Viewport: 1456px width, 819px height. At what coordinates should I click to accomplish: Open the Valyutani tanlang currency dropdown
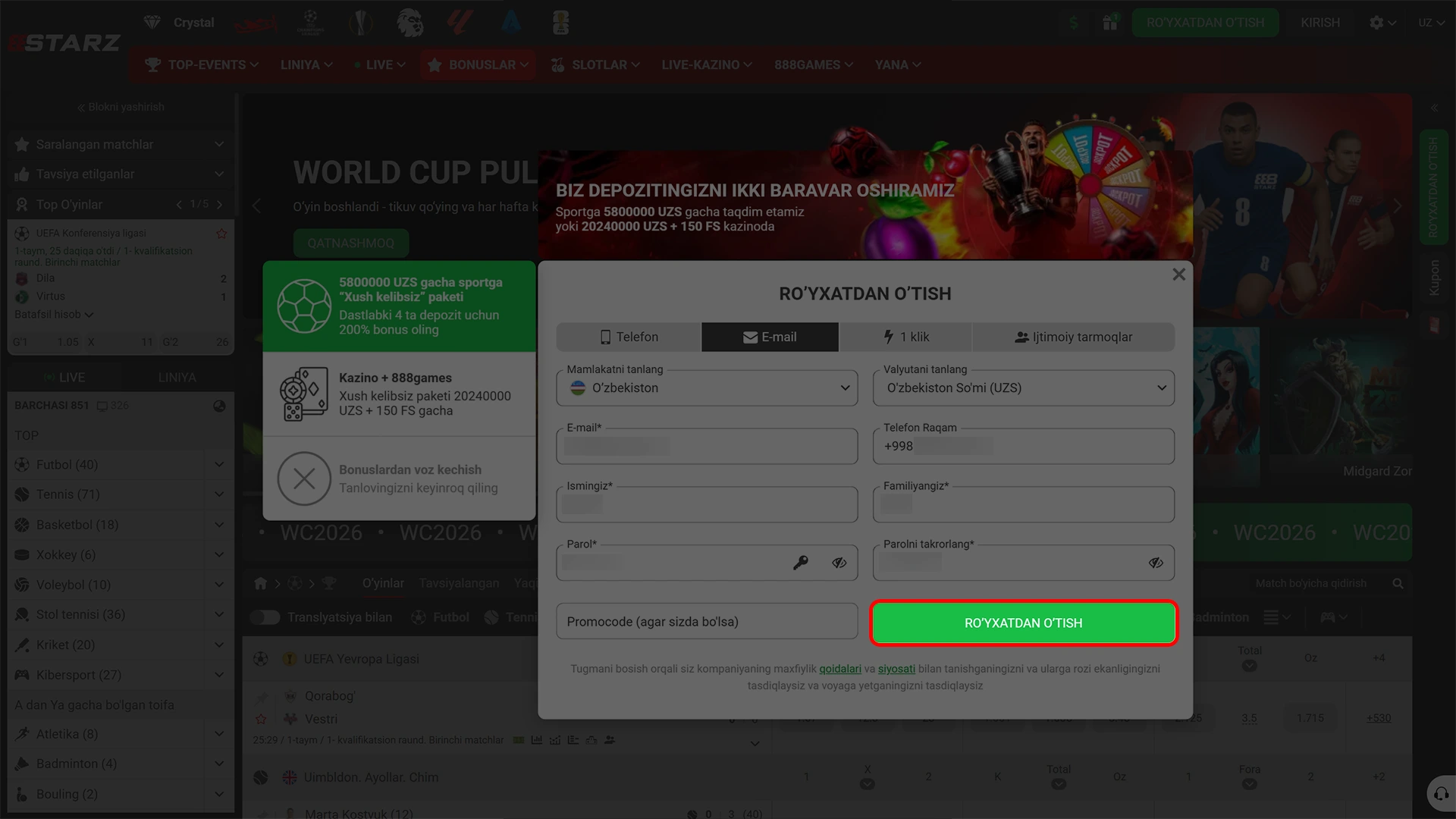point(1024,388)
